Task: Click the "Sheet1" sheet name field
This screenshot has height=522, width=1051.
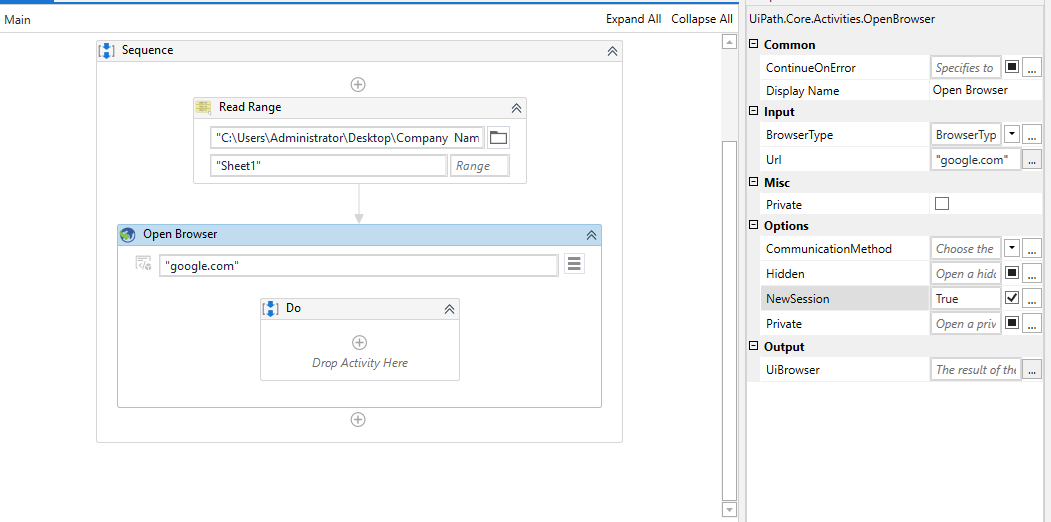Action: (x=328, y=166)
